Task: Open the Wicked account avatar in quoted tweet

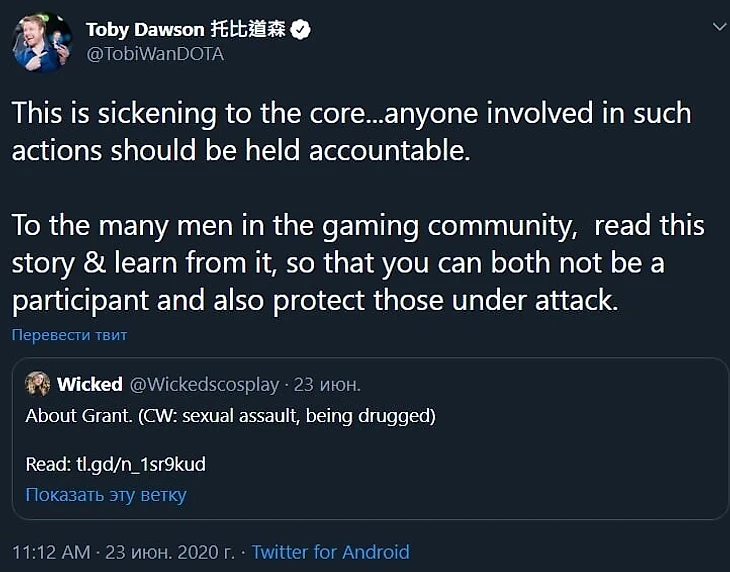Action: [x=38, y=384]
